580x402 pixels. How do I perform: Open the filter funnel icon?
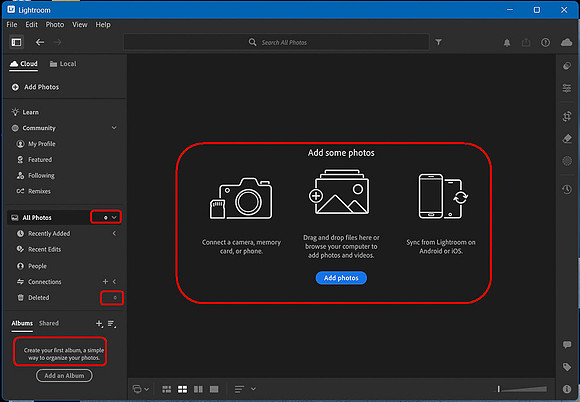click(438, 42)
